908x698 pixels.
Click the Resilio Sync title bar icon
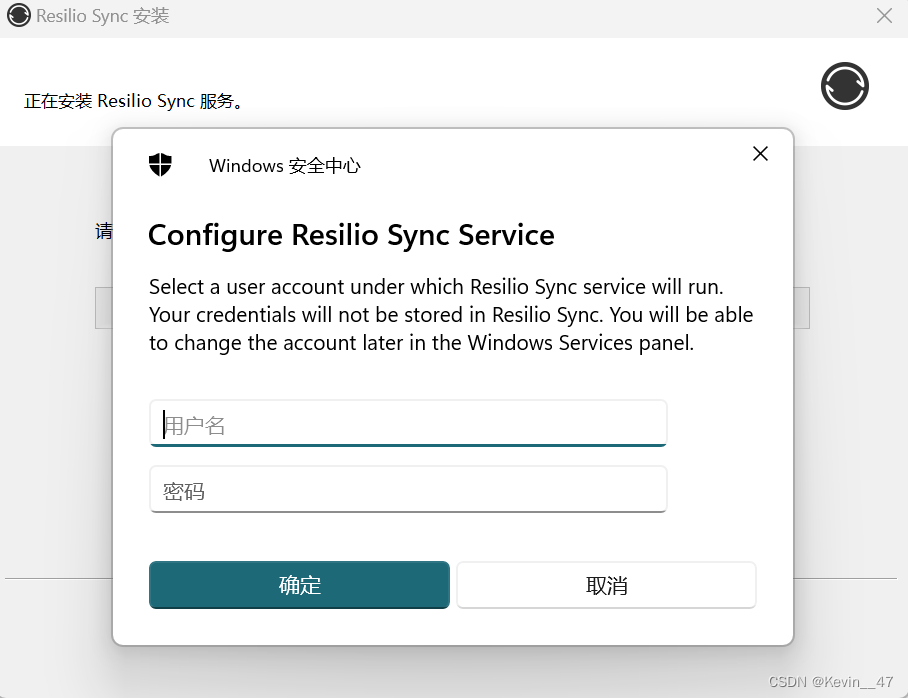tap(18, 16)
